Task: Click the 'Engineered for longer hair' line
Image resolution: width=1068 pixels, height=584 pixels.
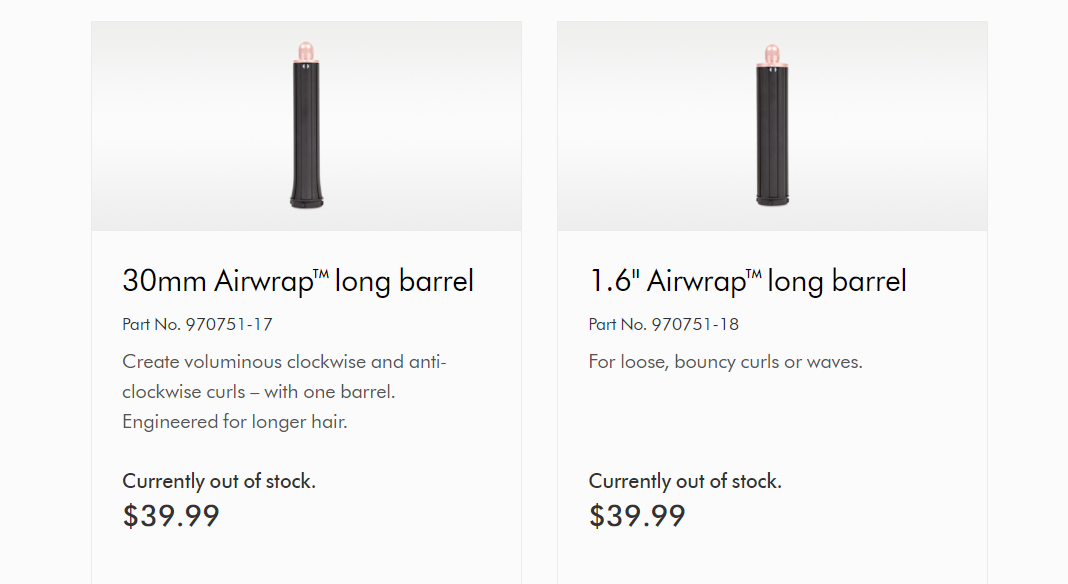Action: point(235,421)
